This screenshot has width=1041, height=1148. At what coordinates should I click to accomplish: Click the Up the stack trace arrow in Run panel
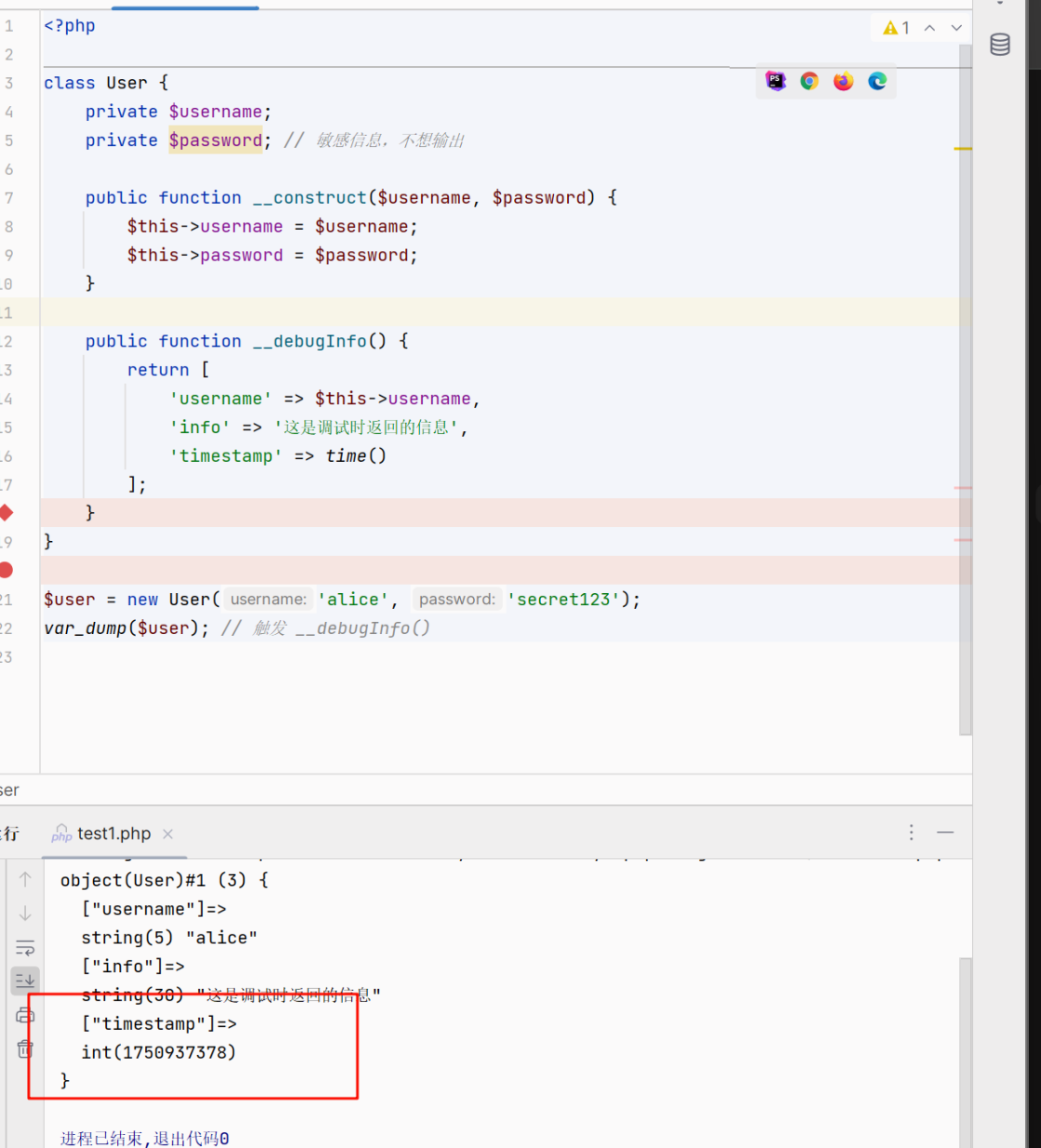[x=25, y=879]
